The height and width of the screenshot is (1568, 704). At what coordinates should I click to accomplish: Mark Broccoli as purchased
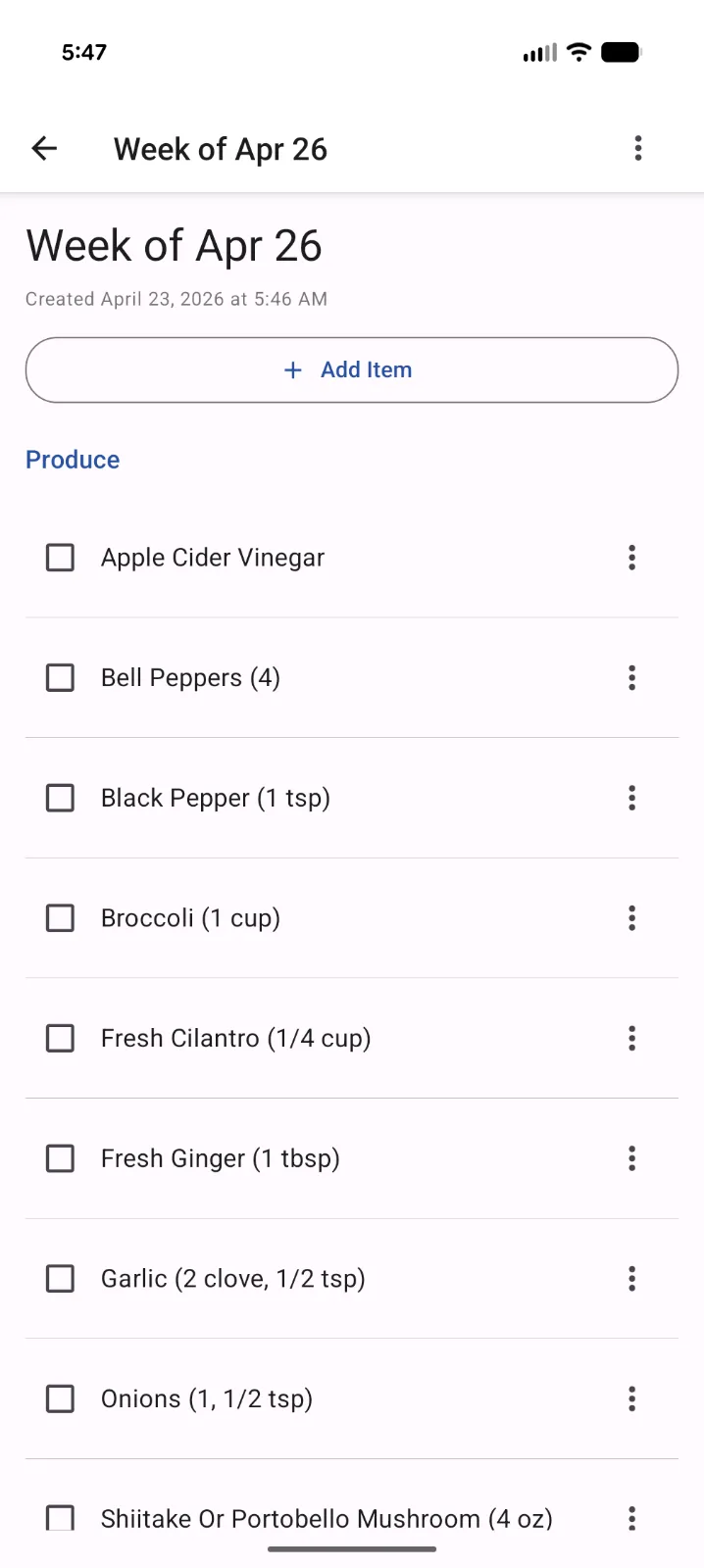60,917
